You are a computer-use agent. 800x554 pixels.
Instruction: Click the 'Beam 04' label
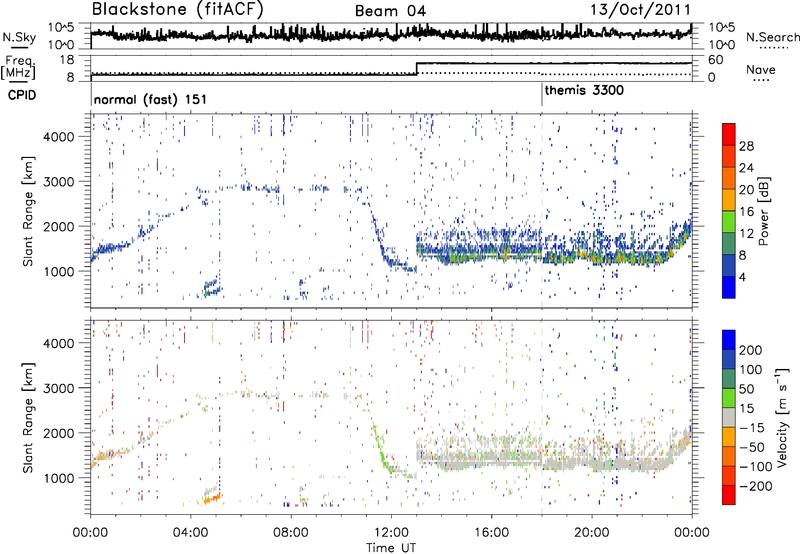point(390,11)
